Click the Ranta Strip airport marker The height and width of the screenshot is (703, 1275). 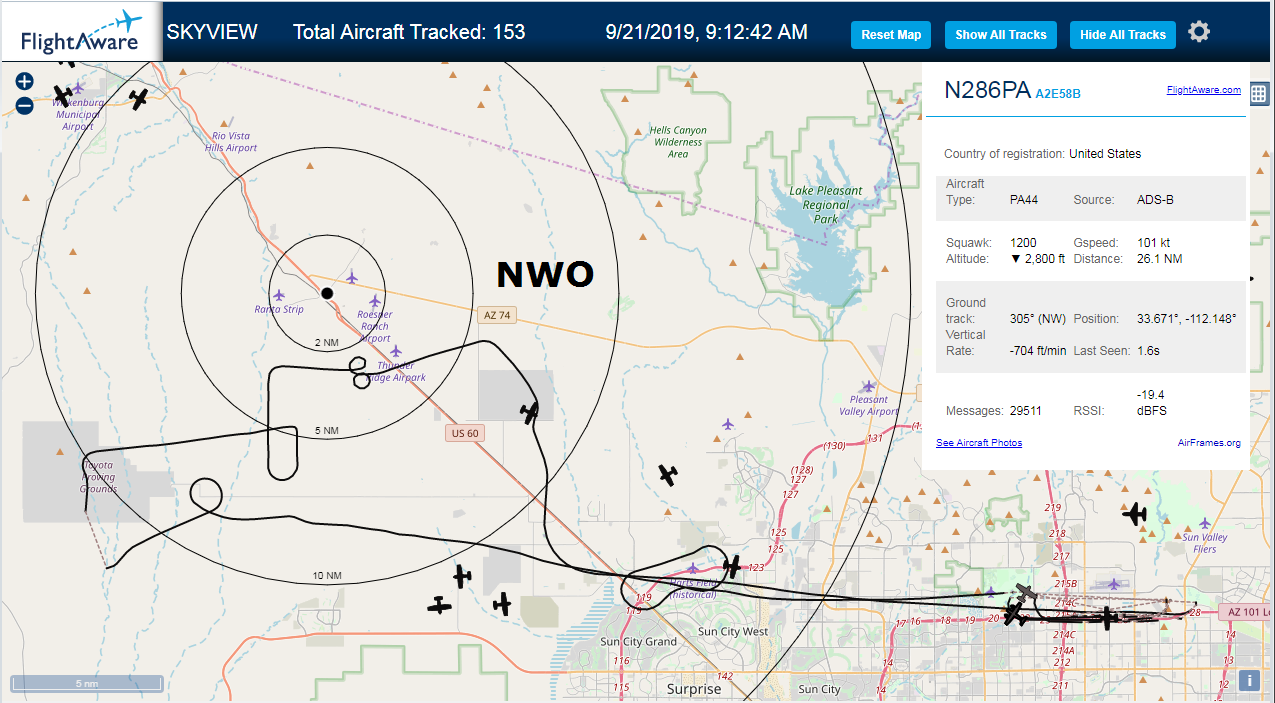pos(278,296)
